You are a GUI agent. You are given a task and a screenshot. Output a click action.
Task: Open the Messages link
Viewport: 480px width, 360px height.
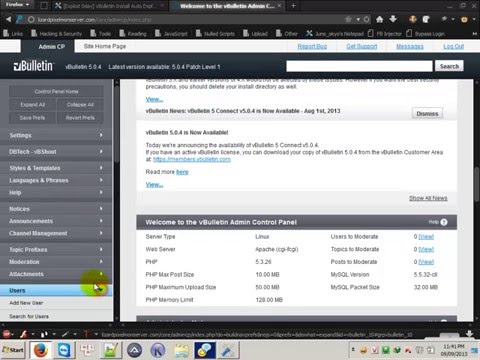pos(410,46)
